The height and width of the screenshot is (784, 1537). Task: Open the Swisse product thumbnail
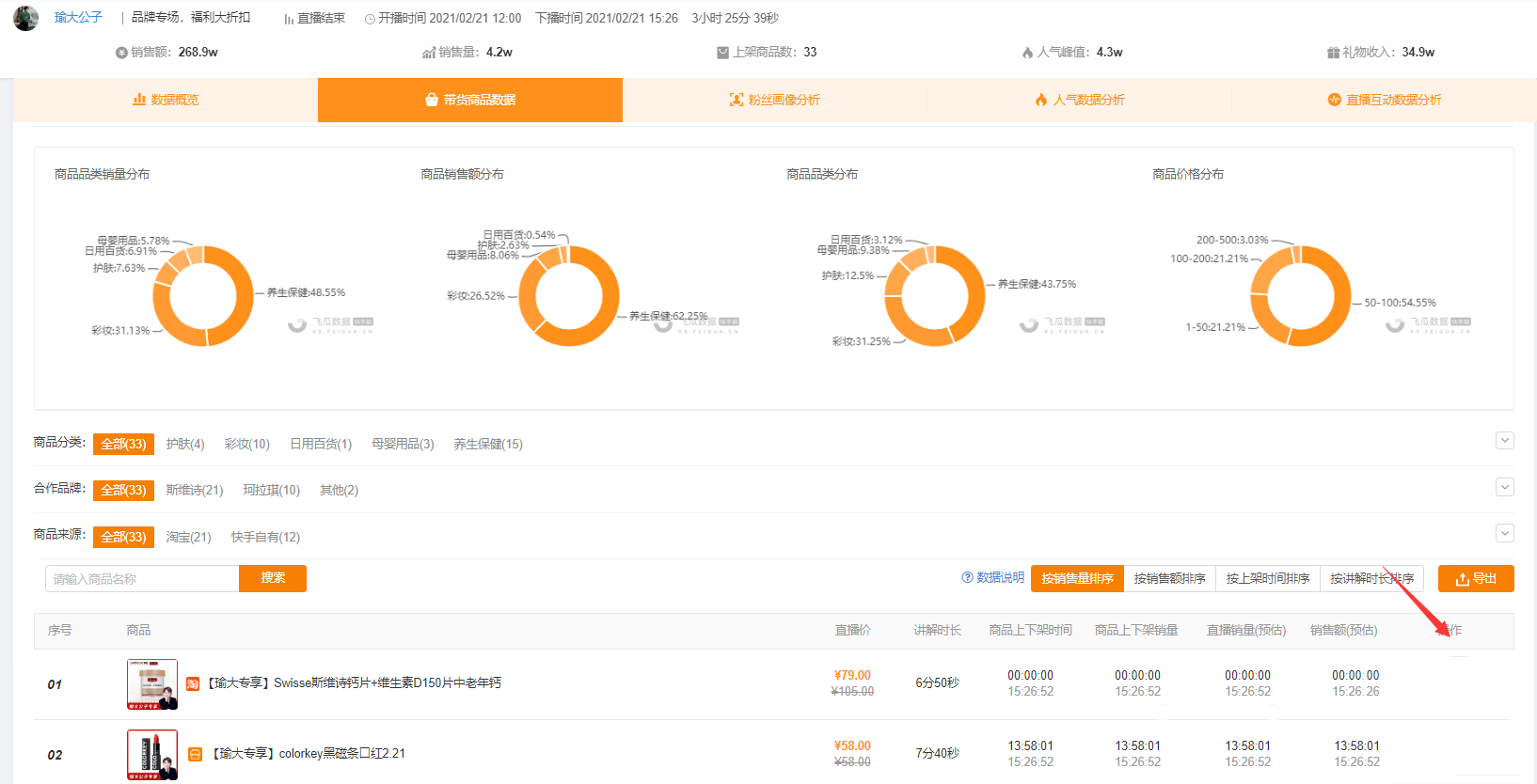(152, 684)
